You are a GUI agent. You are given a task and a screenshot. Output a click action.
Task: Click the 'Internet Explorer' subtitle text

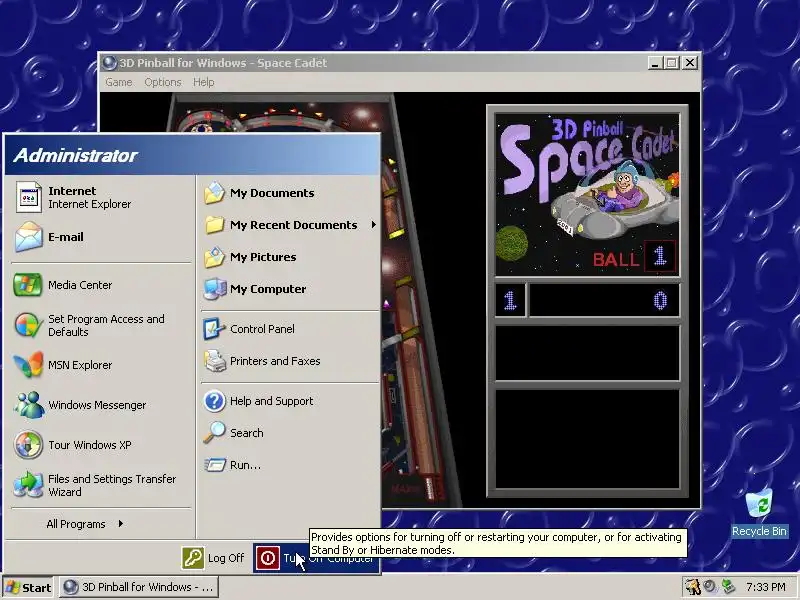point(90,204)
